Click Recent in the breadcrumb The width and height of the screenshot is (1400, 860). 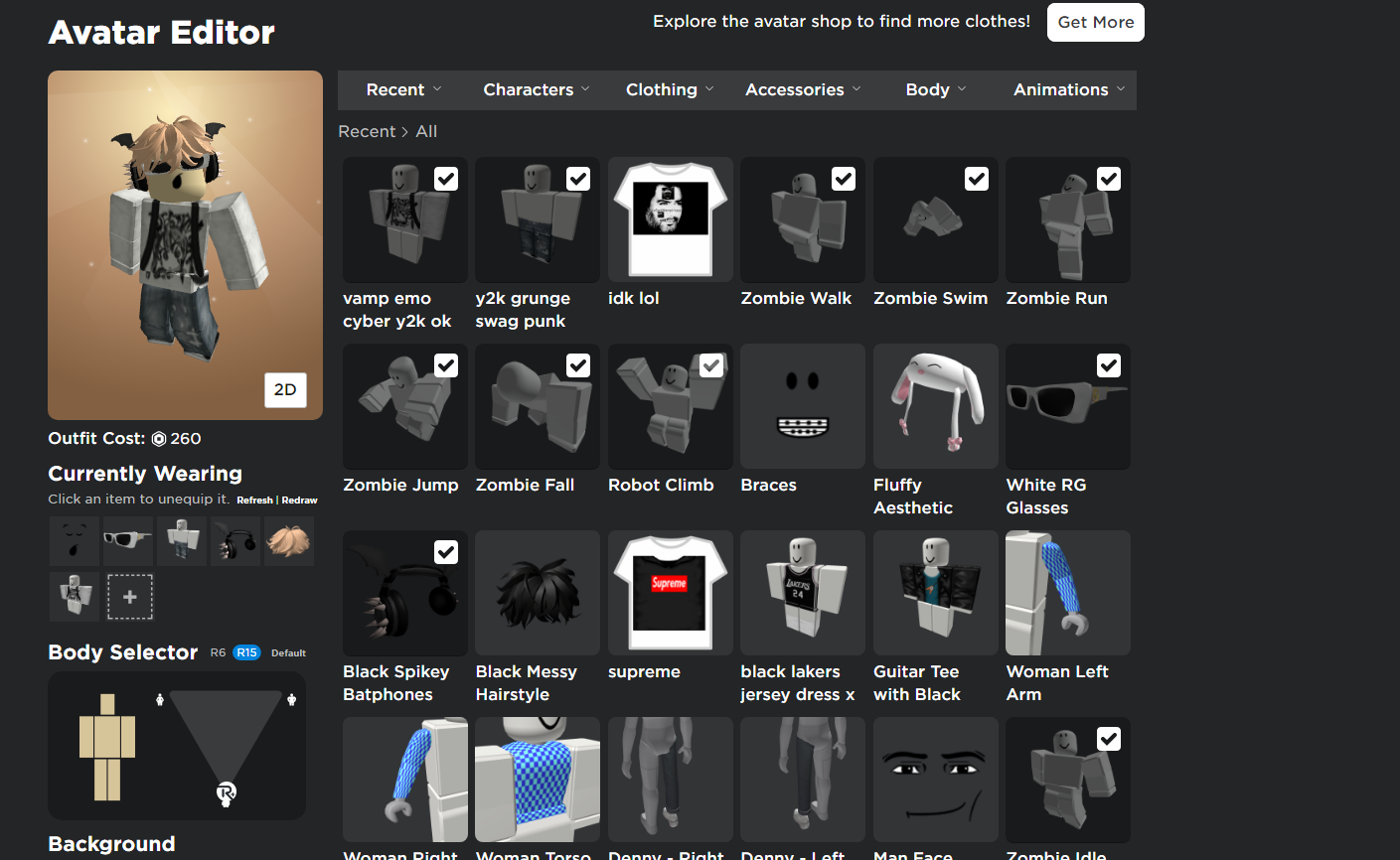367,131
